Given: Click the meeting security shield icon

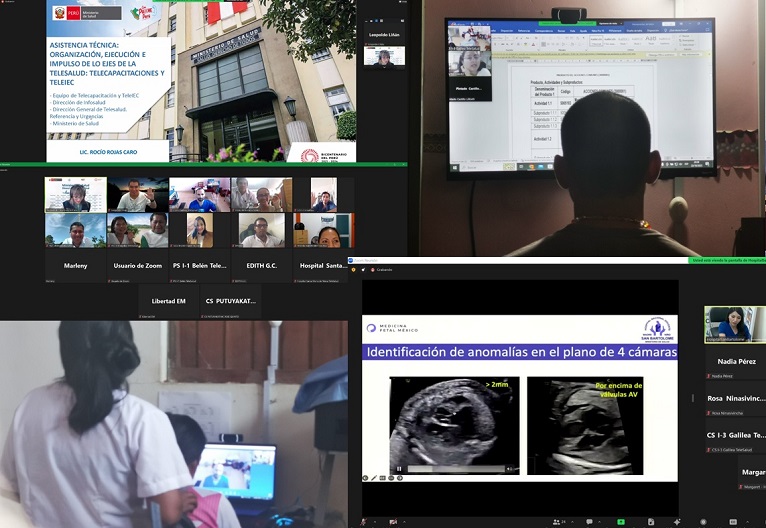Looking at the screenshot, I should click(353, 270).
